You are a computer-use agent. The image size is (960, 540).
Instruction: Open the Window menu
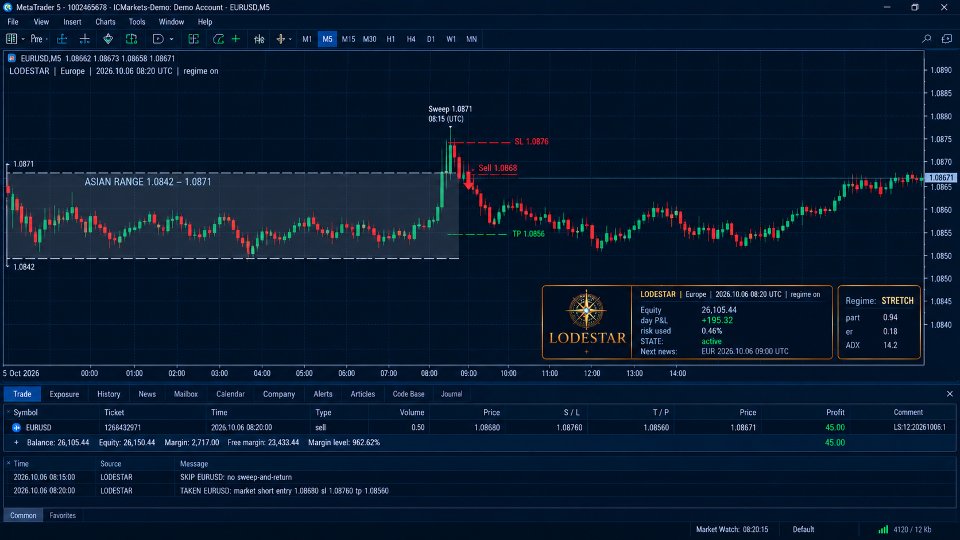coord(171,21)
